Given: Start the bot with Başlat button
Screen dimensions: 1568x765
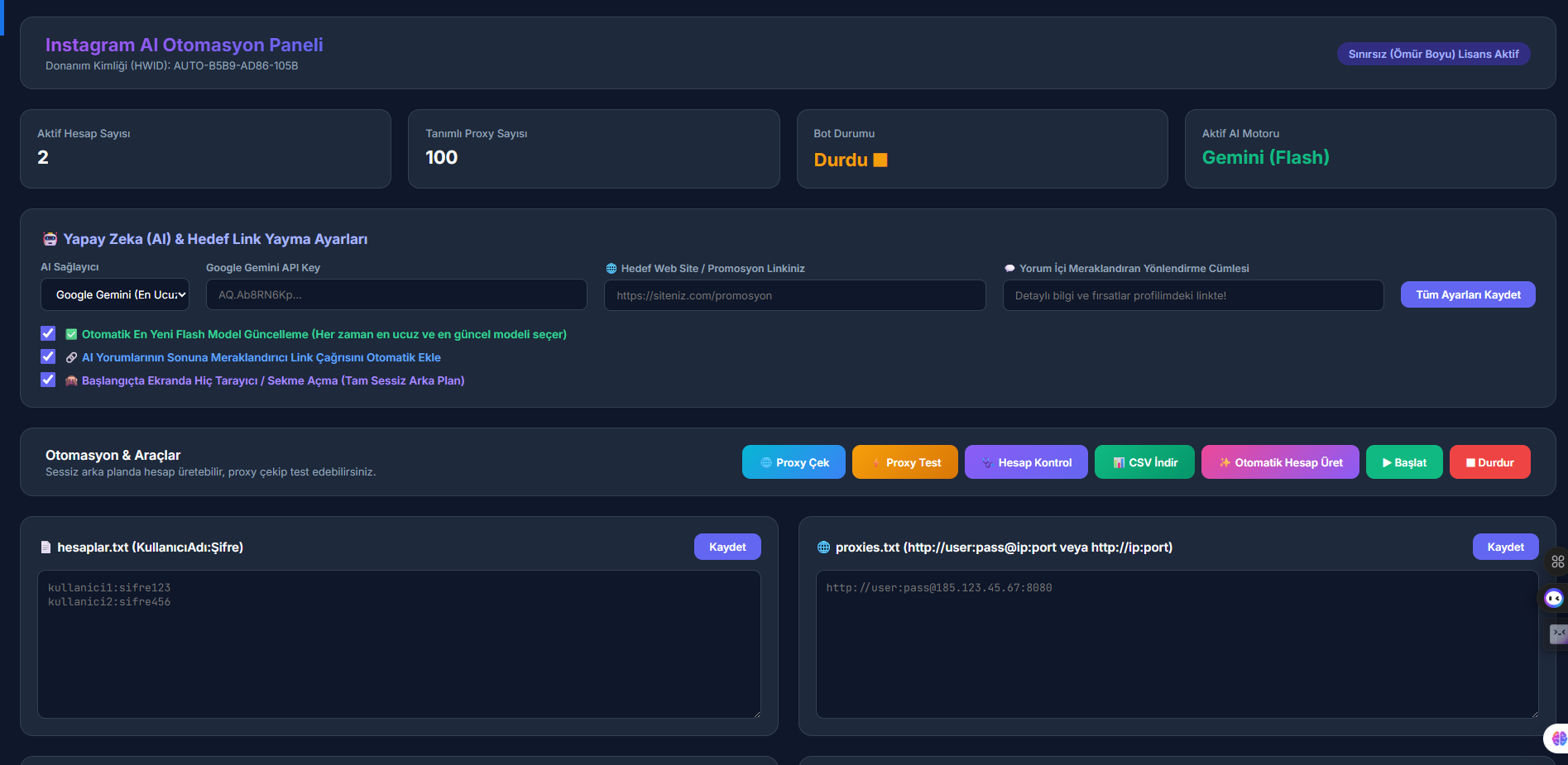Looking at the screenshot, I should point(1404,462).
